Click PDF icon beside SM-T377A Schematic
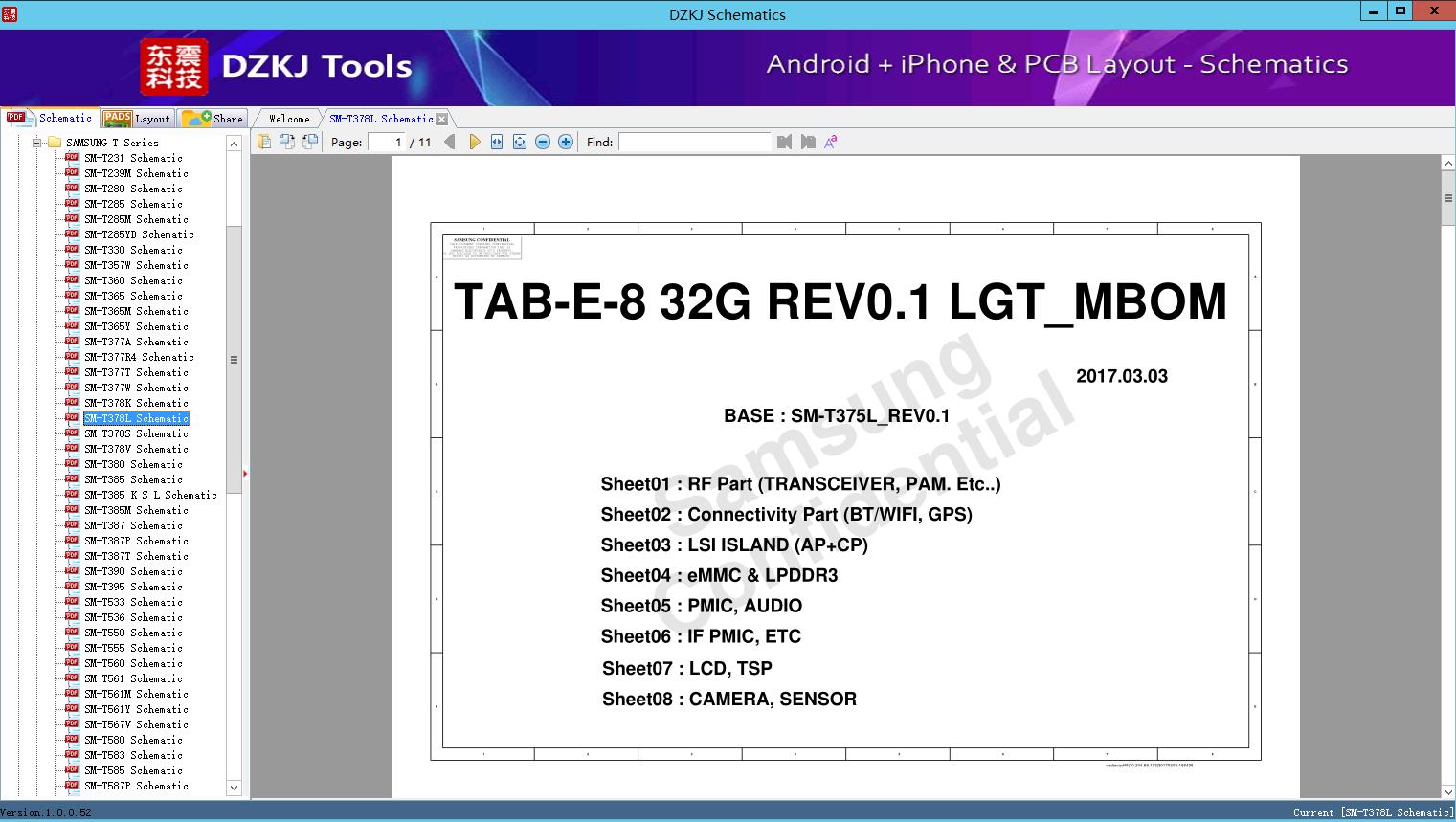 (x=72, y=341)
